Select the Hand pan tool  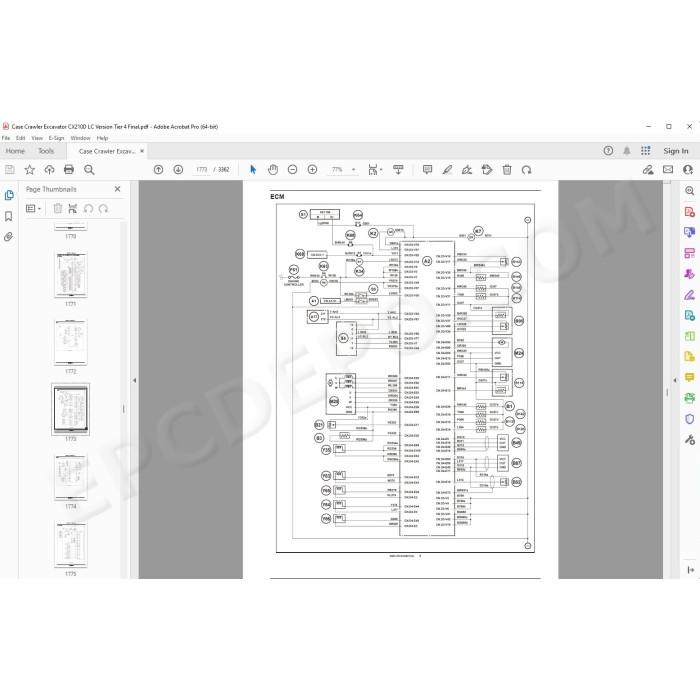click(x=273, y=170)
